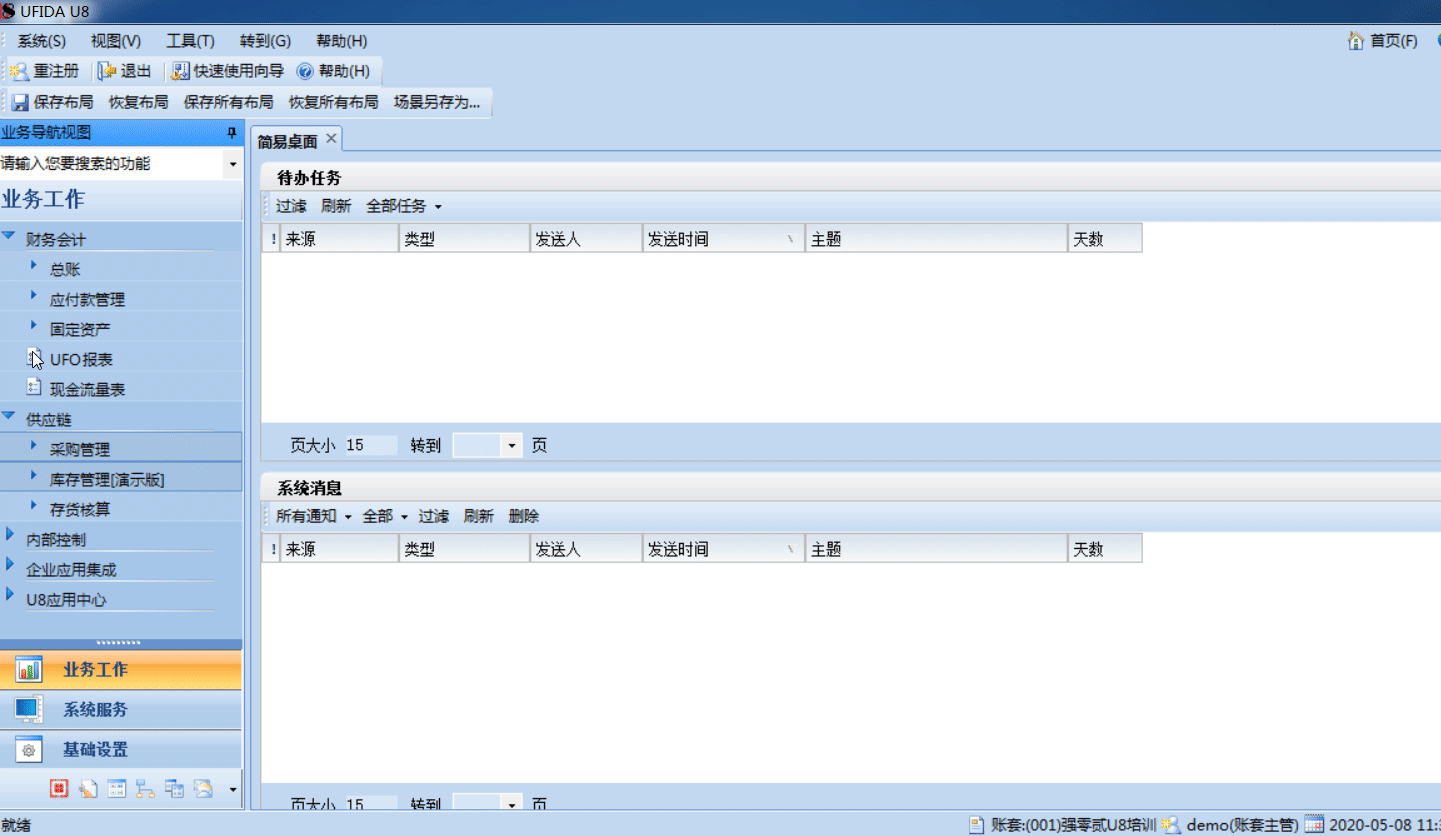The width and height of the screenshot is (1441, 836).
Task: Click the calendar icon in status bar
Action: (1314, 825)
